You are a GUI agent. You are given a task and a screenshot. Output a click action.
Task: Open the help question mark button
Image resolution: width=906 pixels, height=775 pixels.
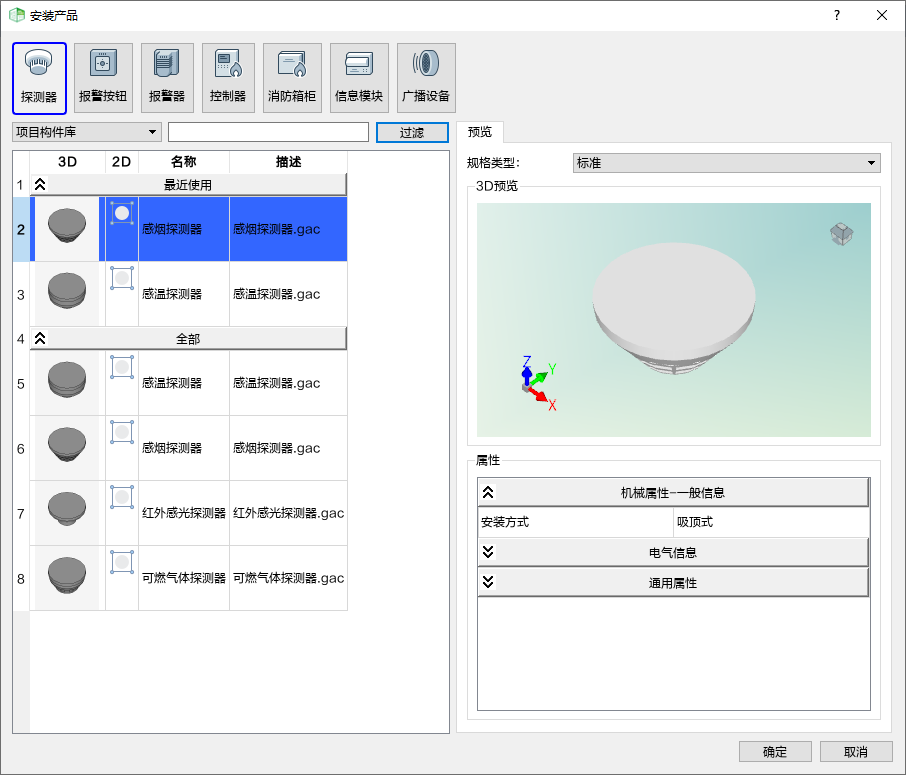click(x=837, y=15)
